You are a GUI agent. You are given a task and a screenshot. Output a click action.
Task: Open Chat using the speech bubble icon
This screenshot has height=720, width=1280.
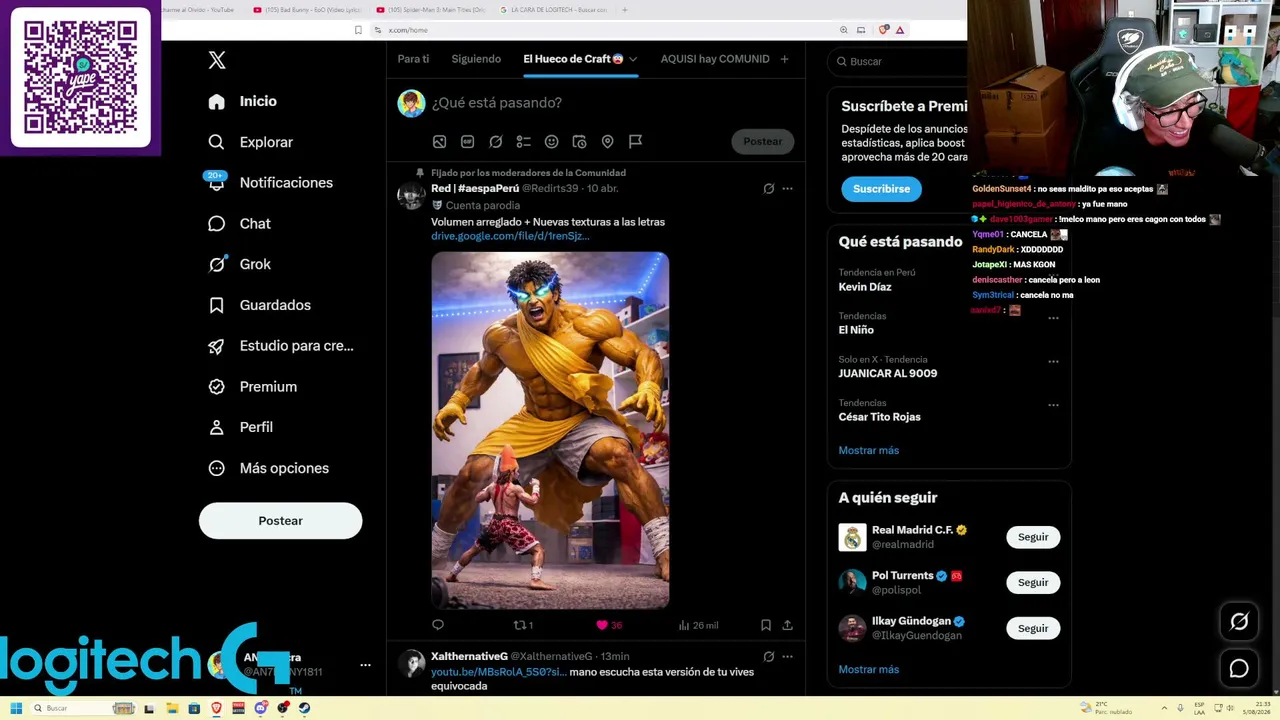pos(217,224)
